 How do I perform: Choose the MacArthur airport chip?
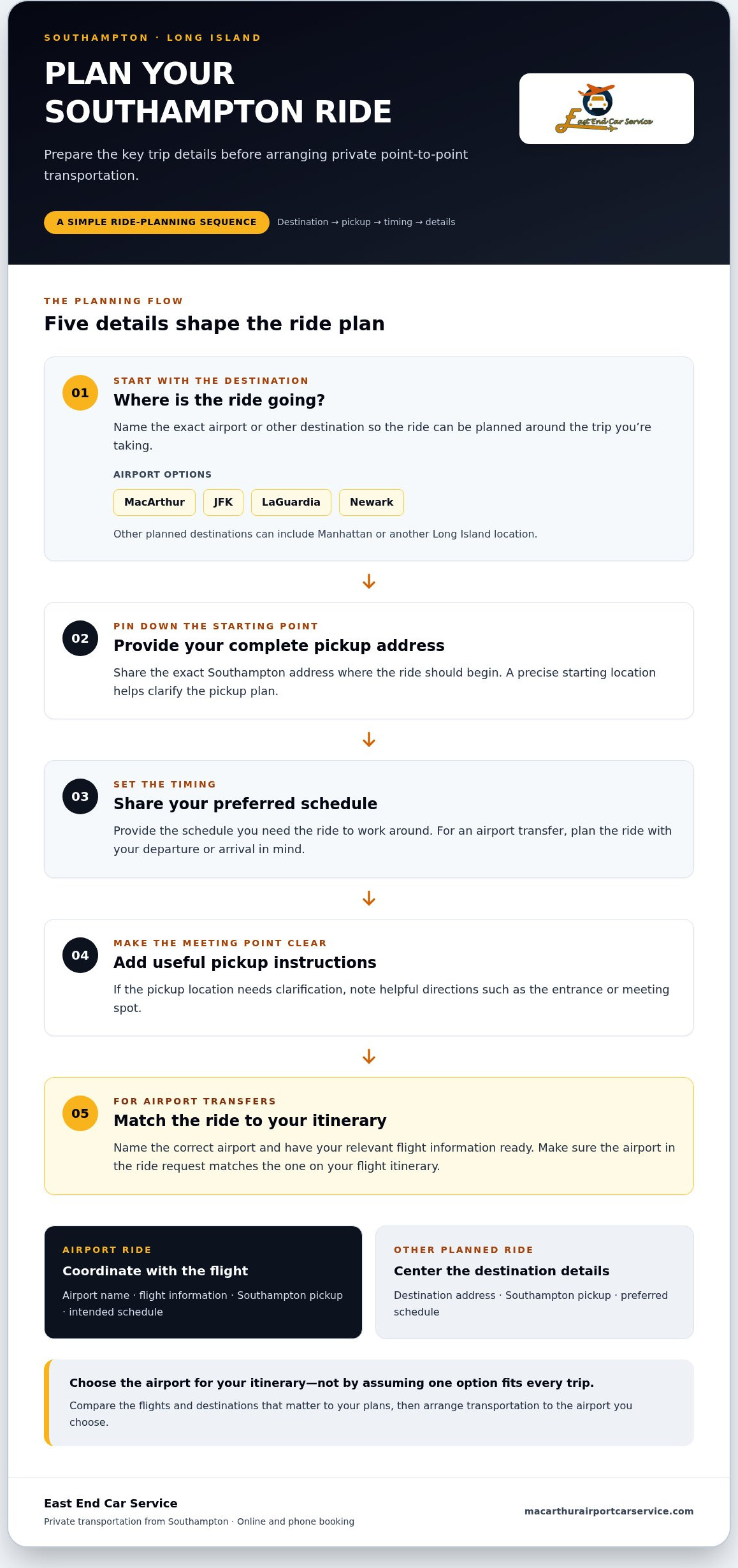(154, 502)
